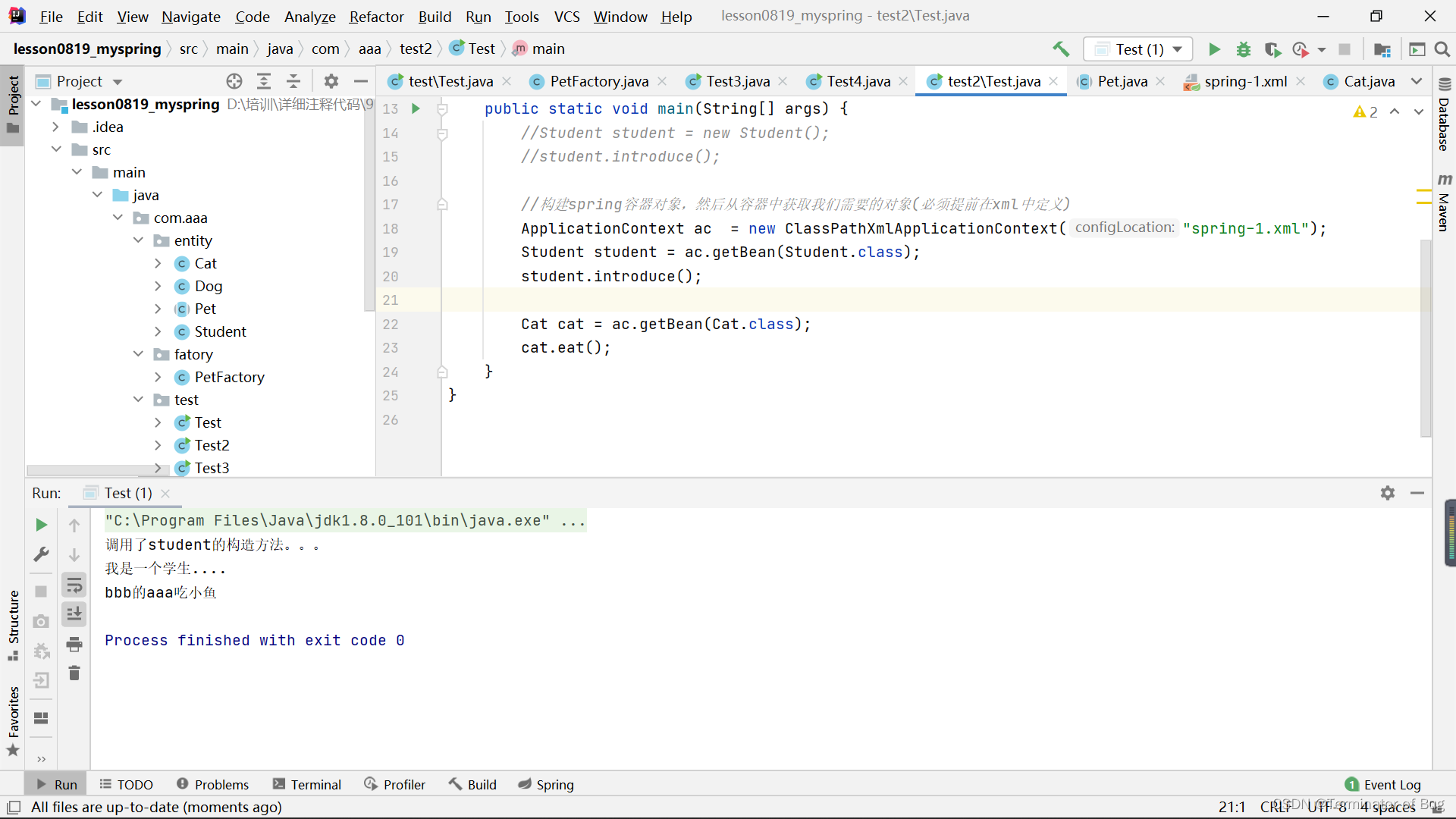Toggle the Structure tool window sidebar button
Image resolution: width=1456 pixels, height=819 pixels.
point(13,625)
